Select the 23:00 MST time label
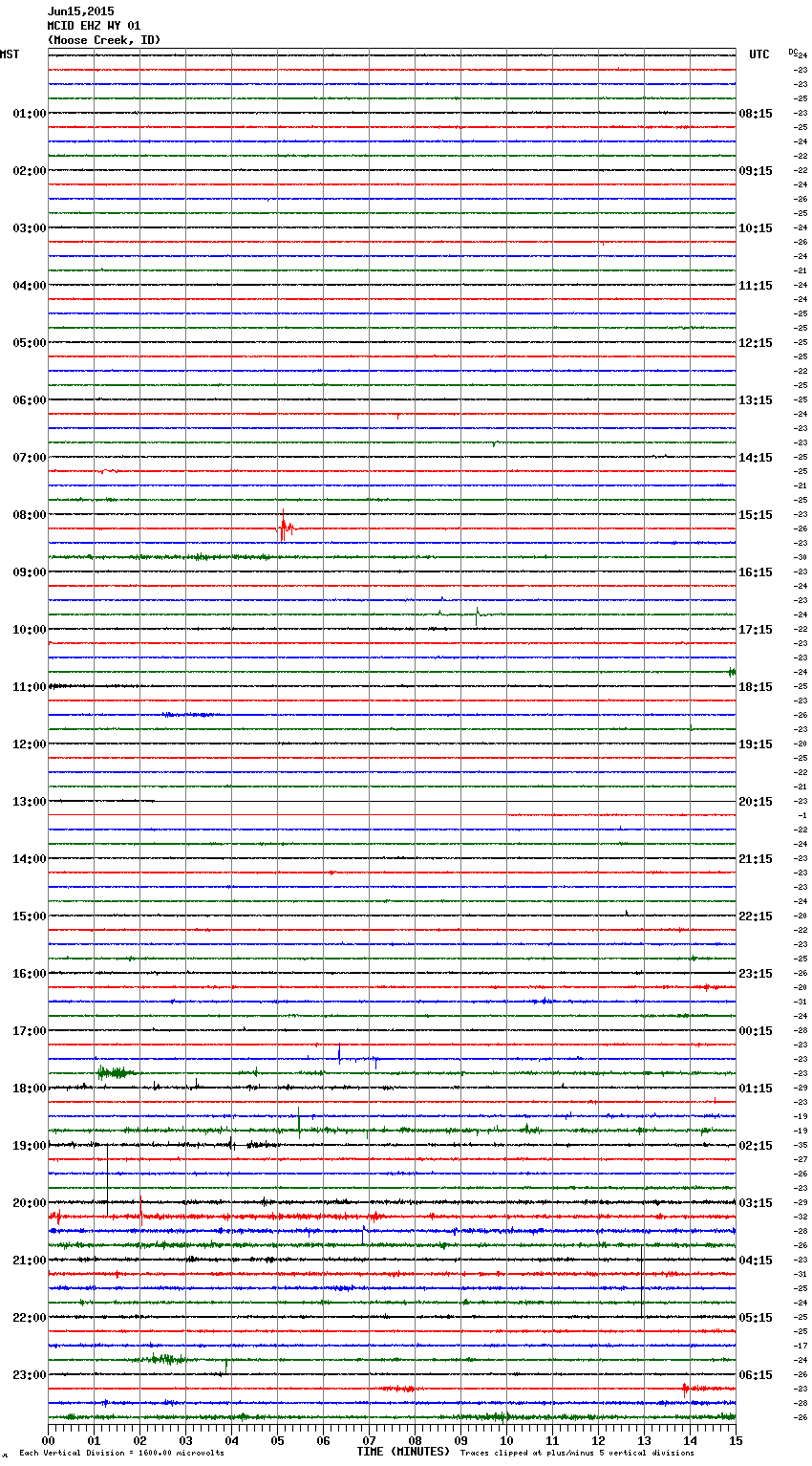This screenshot has width=812, height=1466. [x=30, y=1375]
